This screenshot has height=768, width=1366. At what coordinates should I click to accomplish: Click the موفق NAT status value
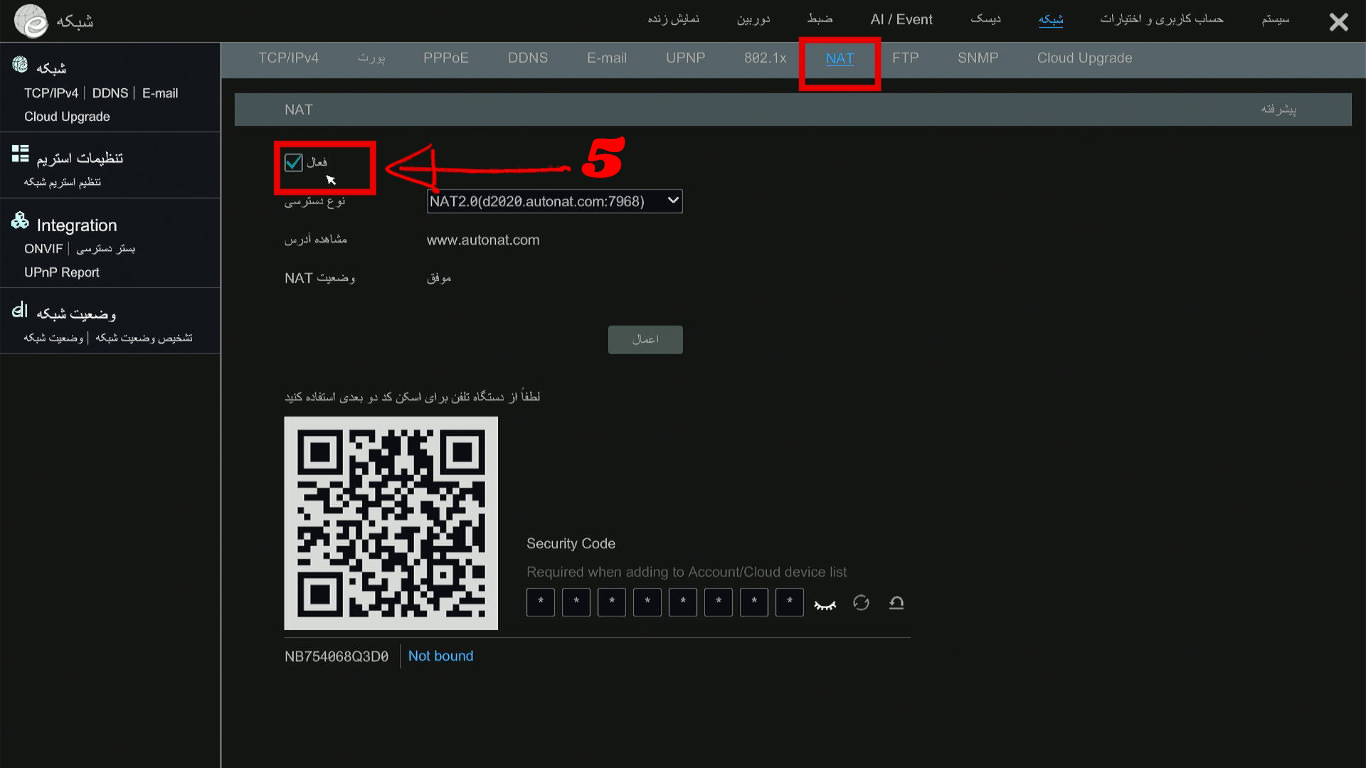coord(439,278)
